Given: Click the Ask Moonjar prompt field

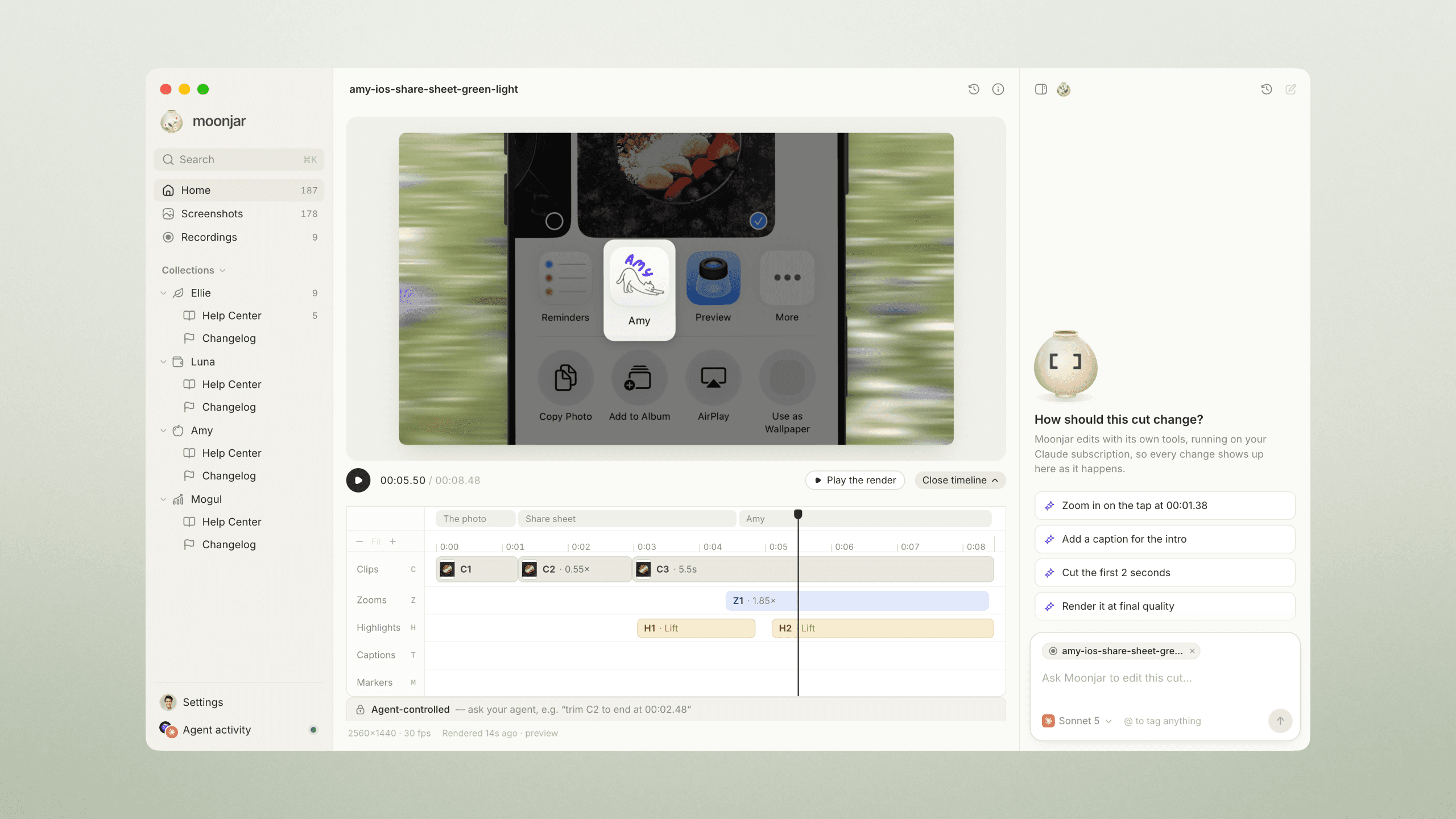Looking at the screenshot, I should tap(1165, 678).
